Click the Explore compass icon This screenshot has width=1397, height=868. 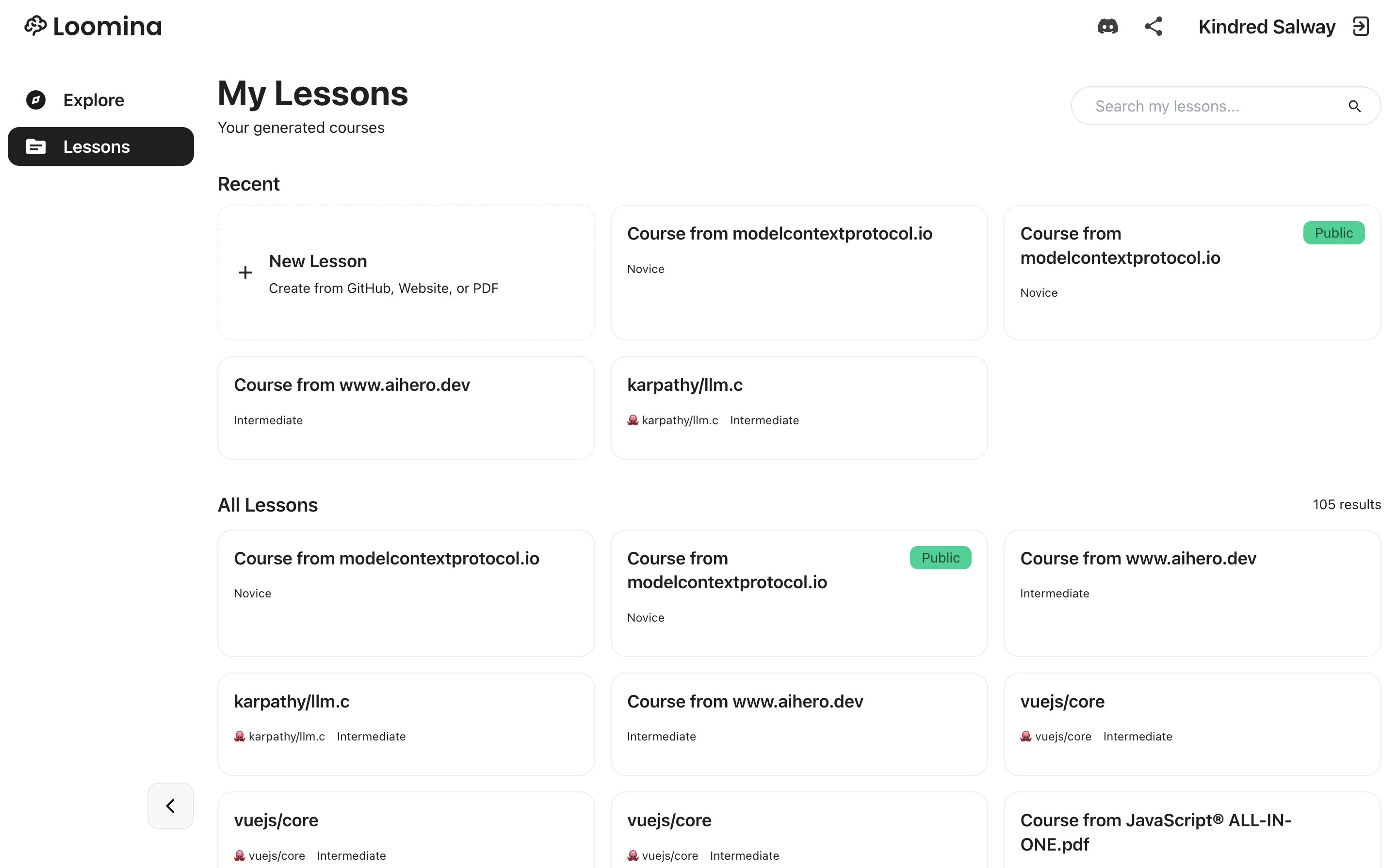pyautogui.click(x=35, y=100)
